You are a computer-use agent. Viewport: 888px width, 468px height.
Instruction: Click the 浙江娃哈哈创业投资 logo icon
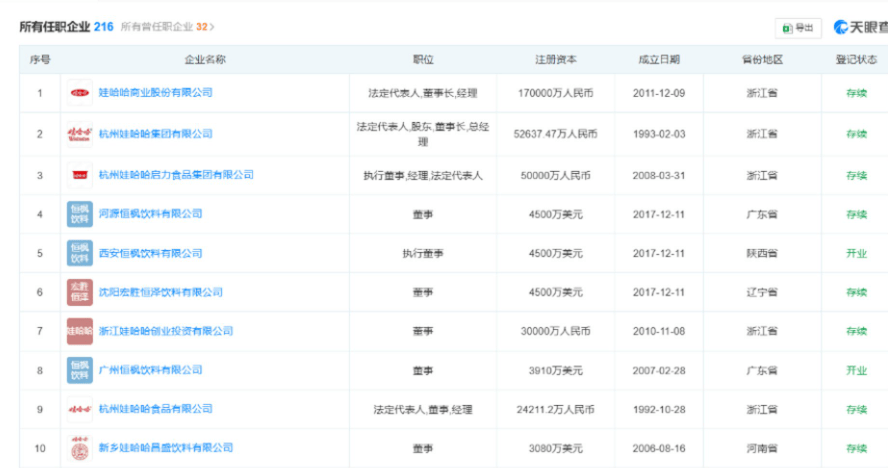point(80,331)
